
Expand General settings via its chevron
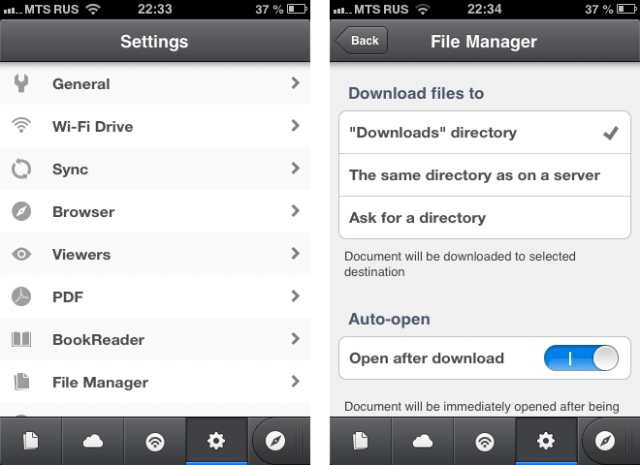(296, 83)
